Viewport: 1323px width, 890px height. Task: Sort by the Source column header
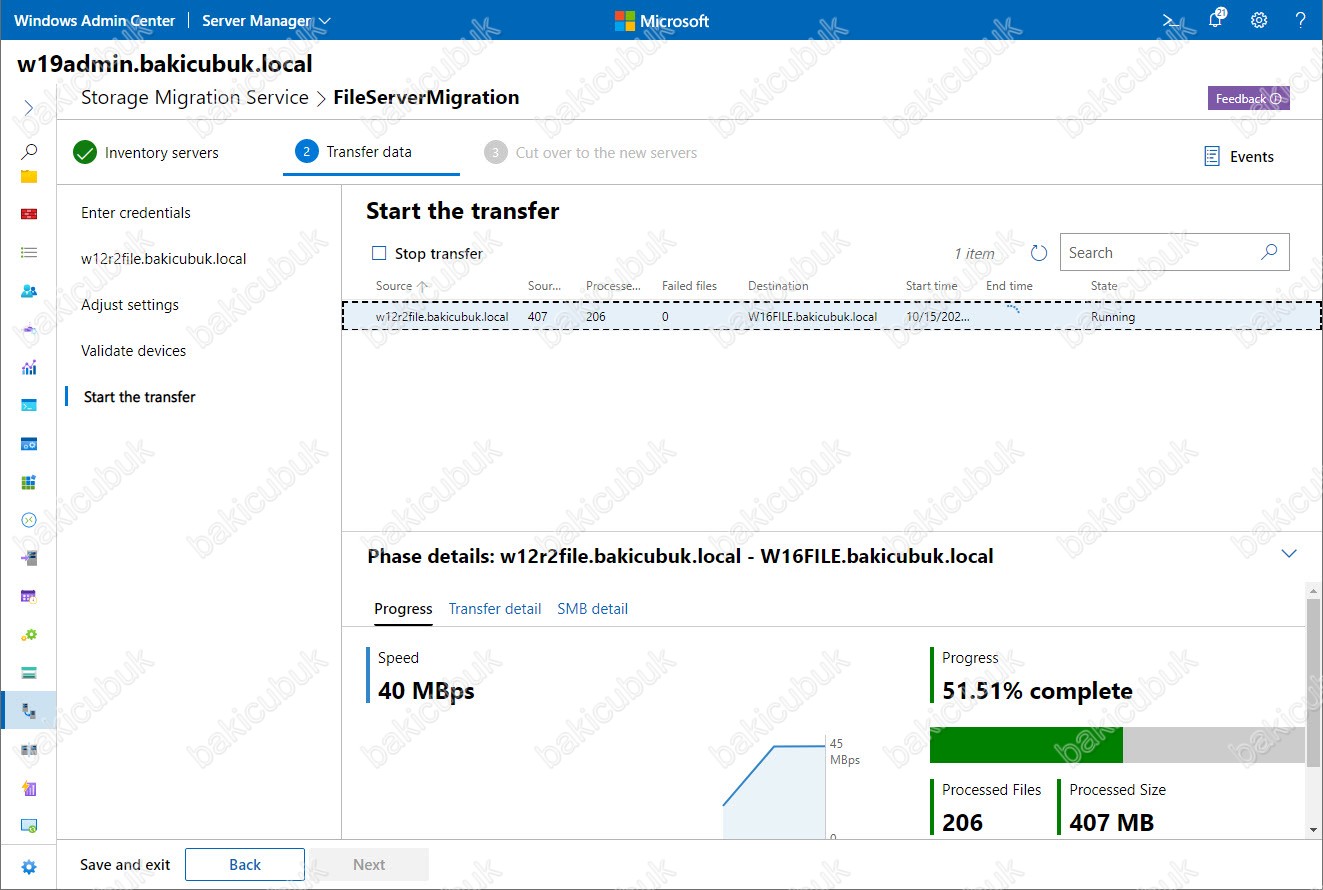pos(402,286)
